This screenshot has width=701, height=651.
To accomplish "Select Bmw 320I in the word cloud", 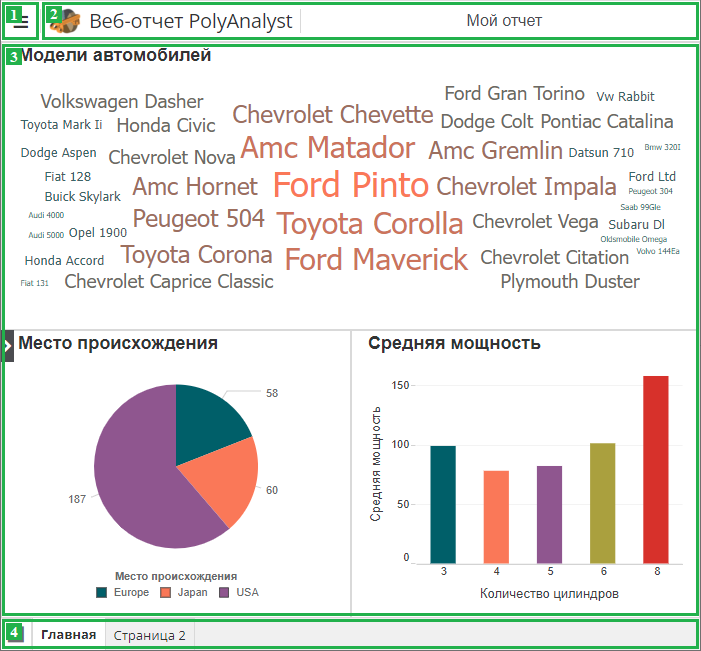I will coord(663,147).
